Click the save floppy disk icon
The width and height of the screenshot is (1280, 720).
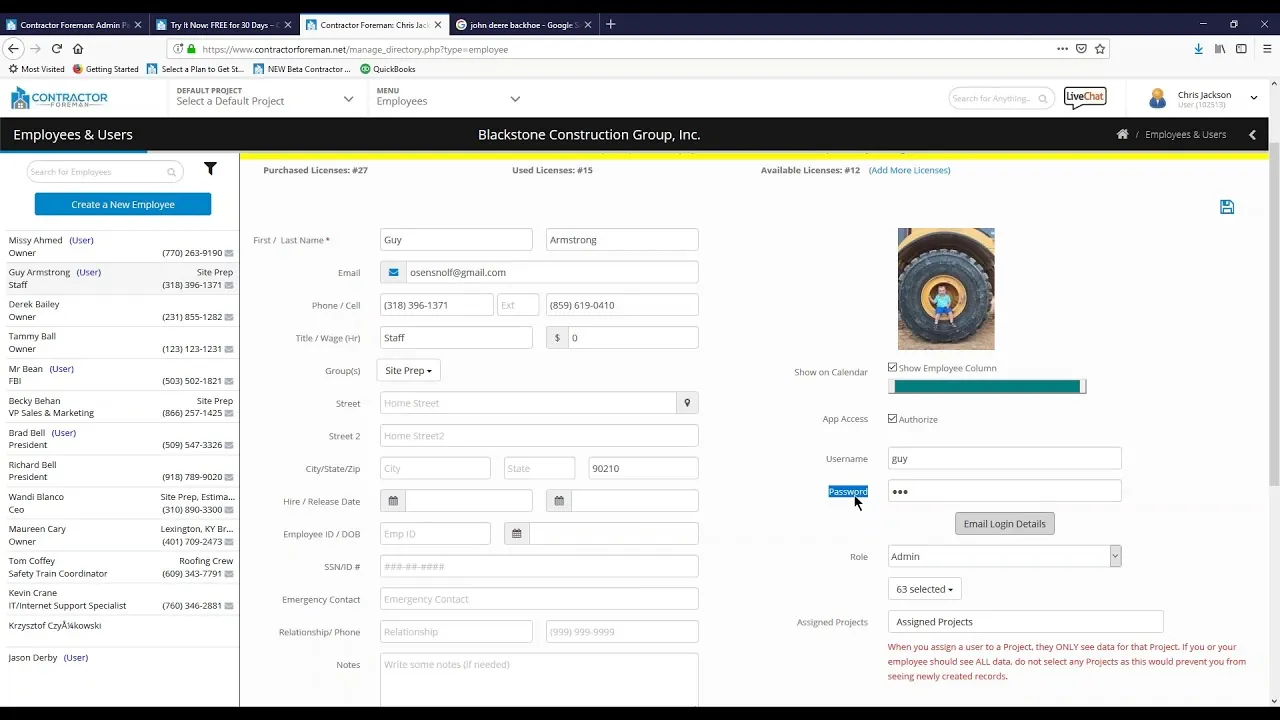tap(1227, 207)
